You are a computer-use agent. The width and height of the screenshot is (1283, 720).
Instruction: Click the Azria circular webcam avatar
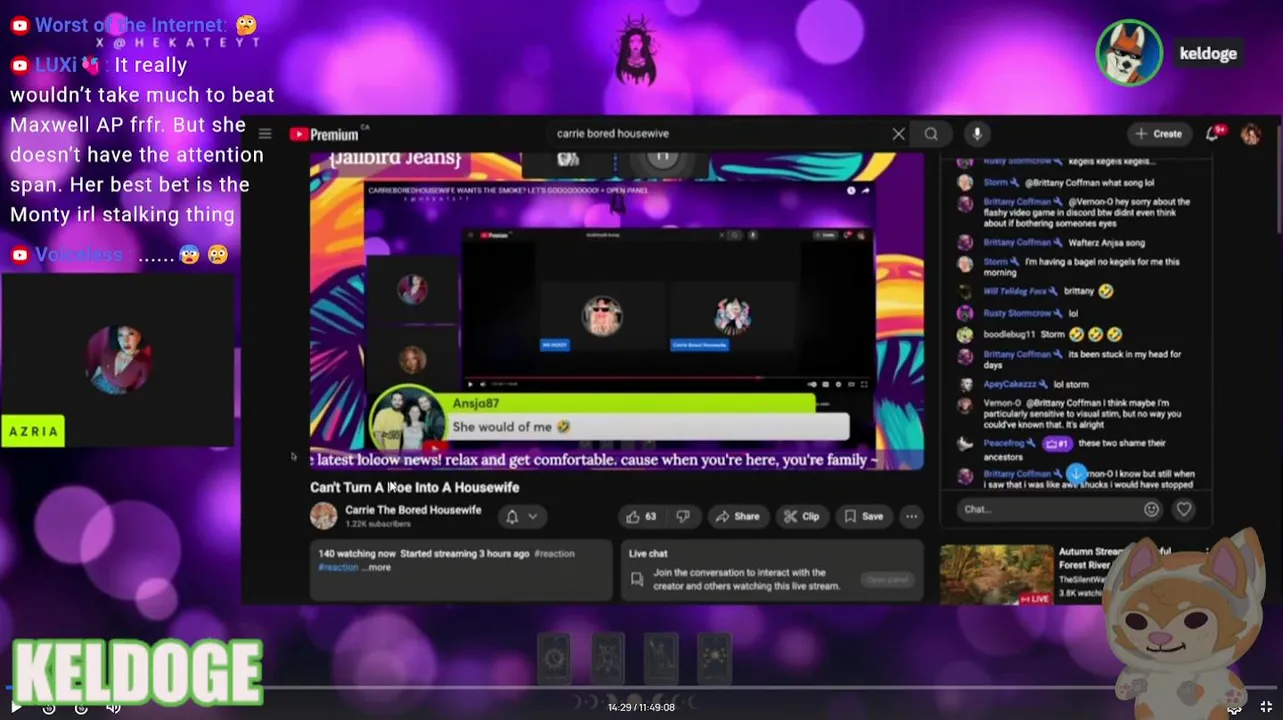[x=118, y=359]
